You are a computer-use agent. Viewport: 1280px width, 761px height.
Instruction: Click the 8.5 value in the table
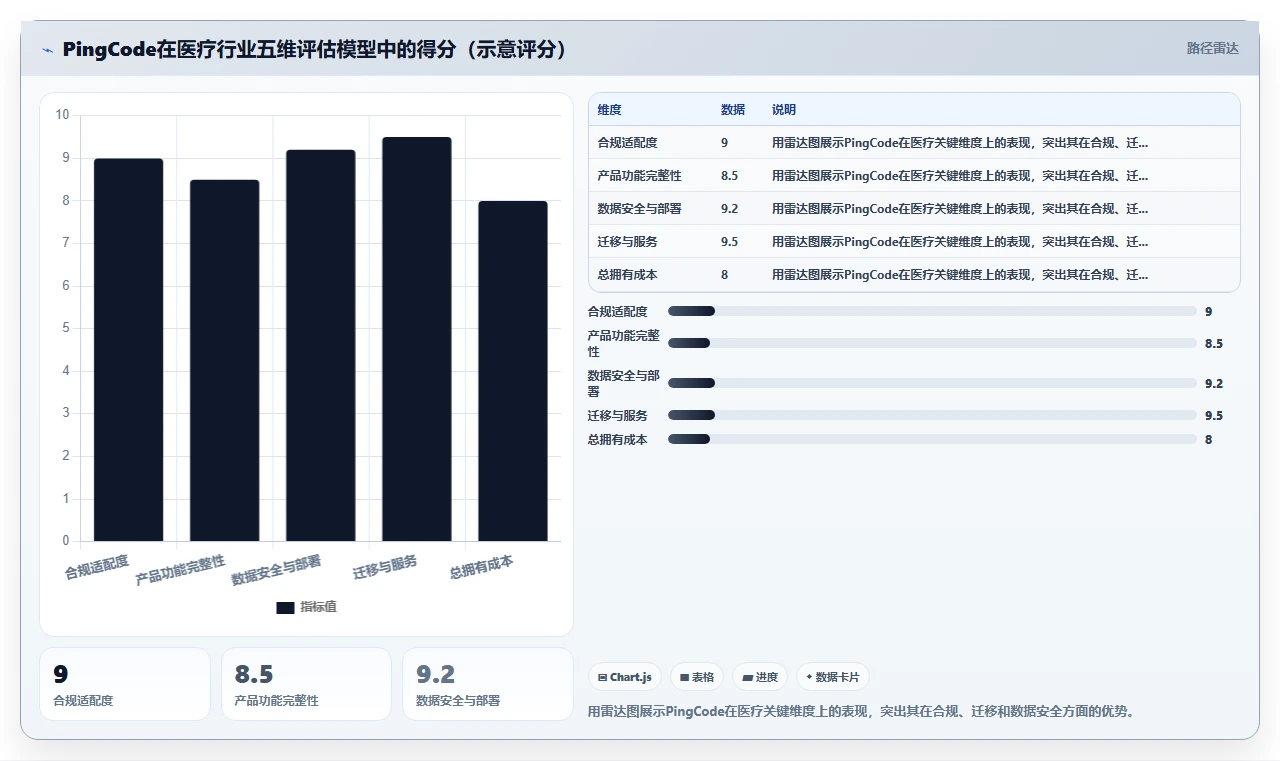coord(730,176)
